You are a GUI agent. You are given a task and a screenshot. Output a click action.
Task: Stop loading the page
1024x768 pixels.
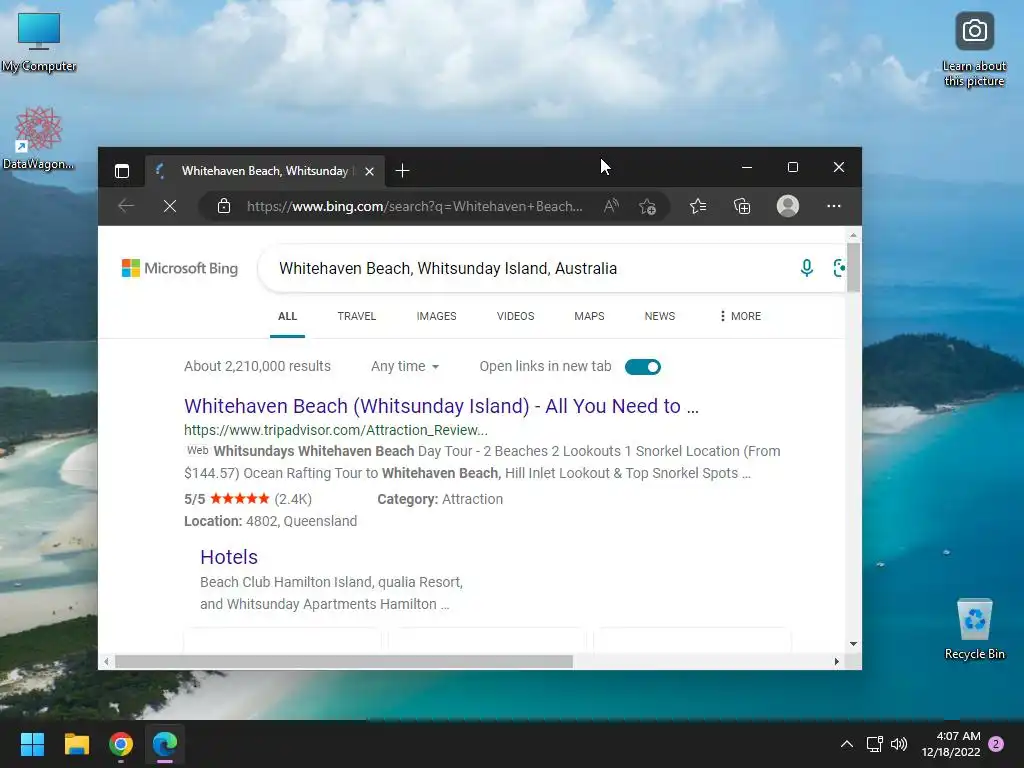click(170, 206)
